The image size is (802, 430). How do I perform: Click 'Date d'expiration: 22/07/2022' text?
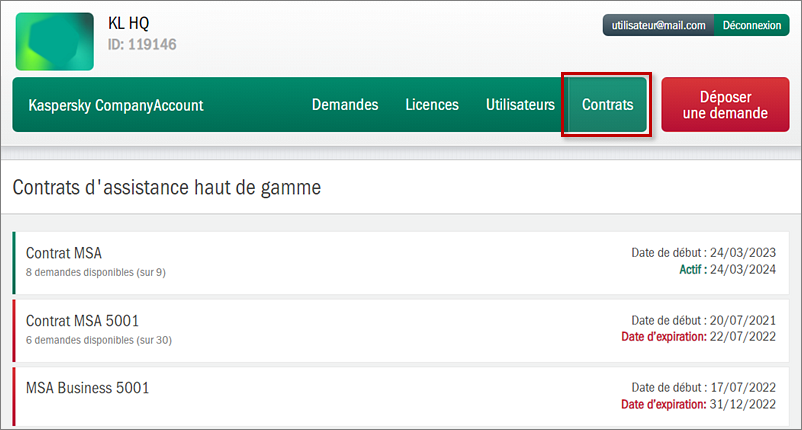(x=698, y=337)
